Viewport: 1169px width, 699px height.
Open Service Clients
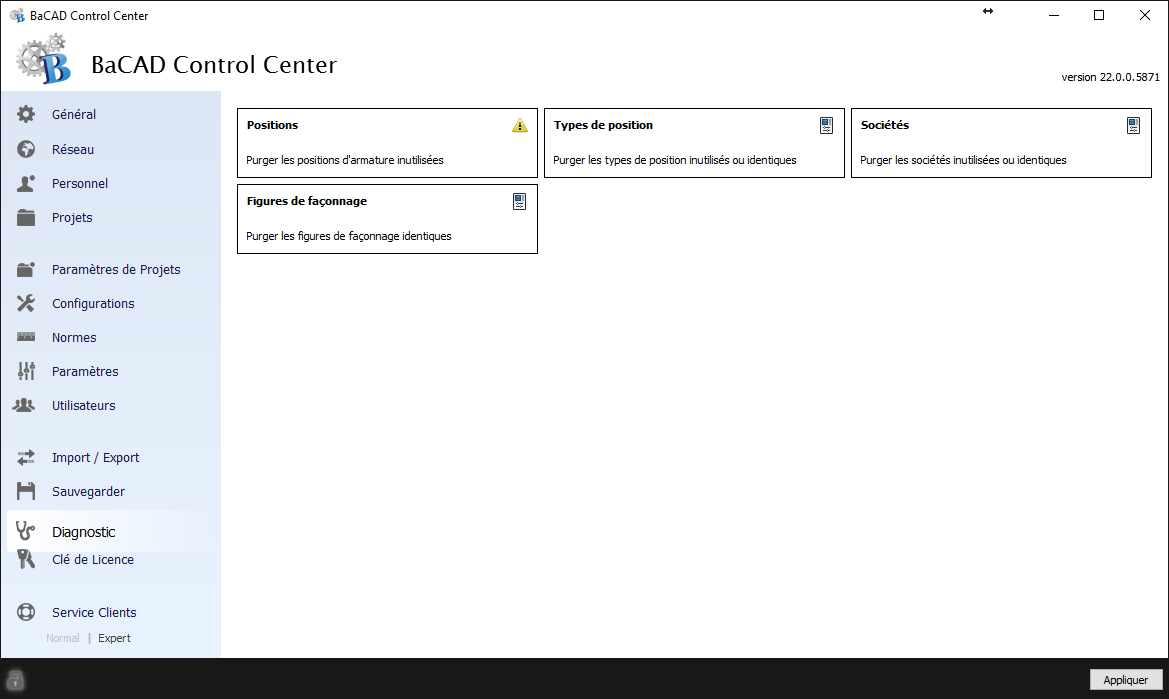click(94, 613)
